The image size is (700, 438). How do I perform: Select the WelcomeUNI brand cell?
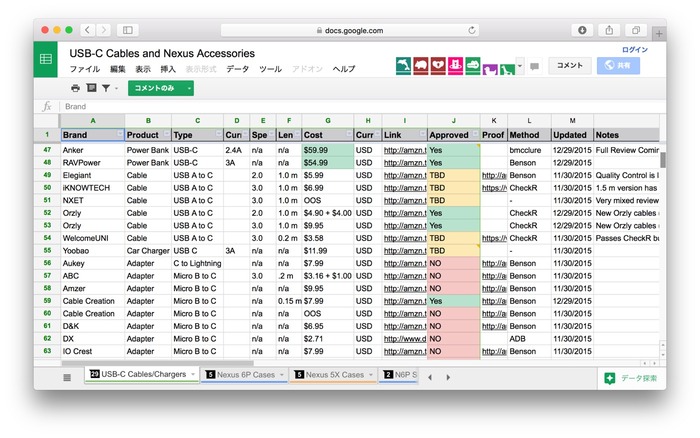pos(92,238)
